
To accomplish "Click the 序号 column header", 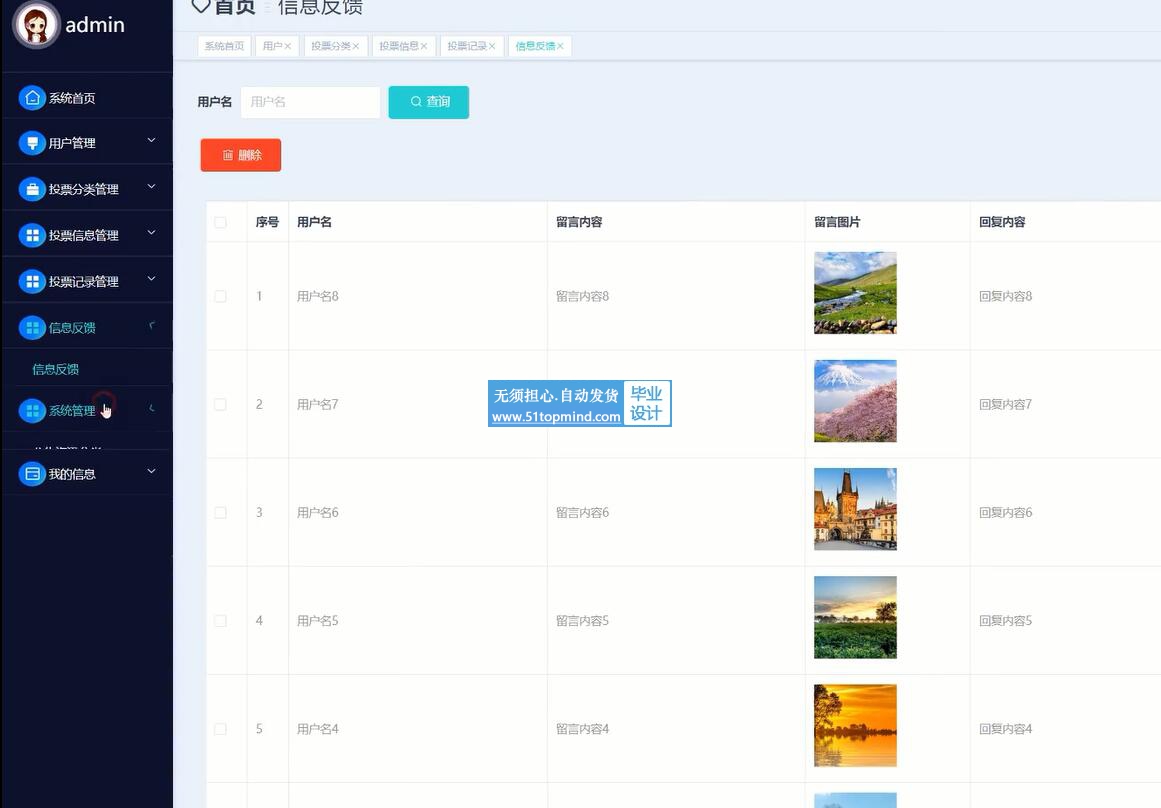I will [267, 222].
